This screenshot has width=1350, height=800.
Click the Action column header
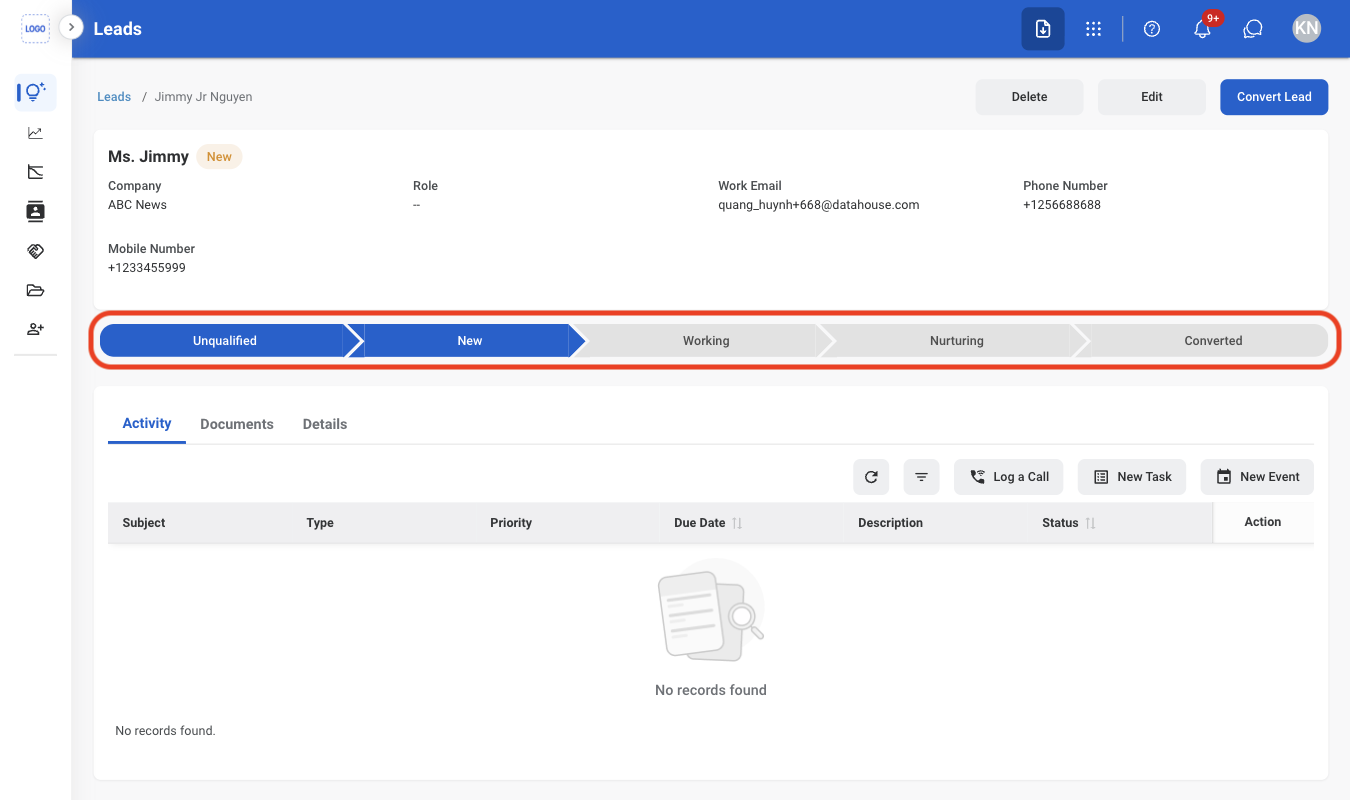click(1263, 522)
